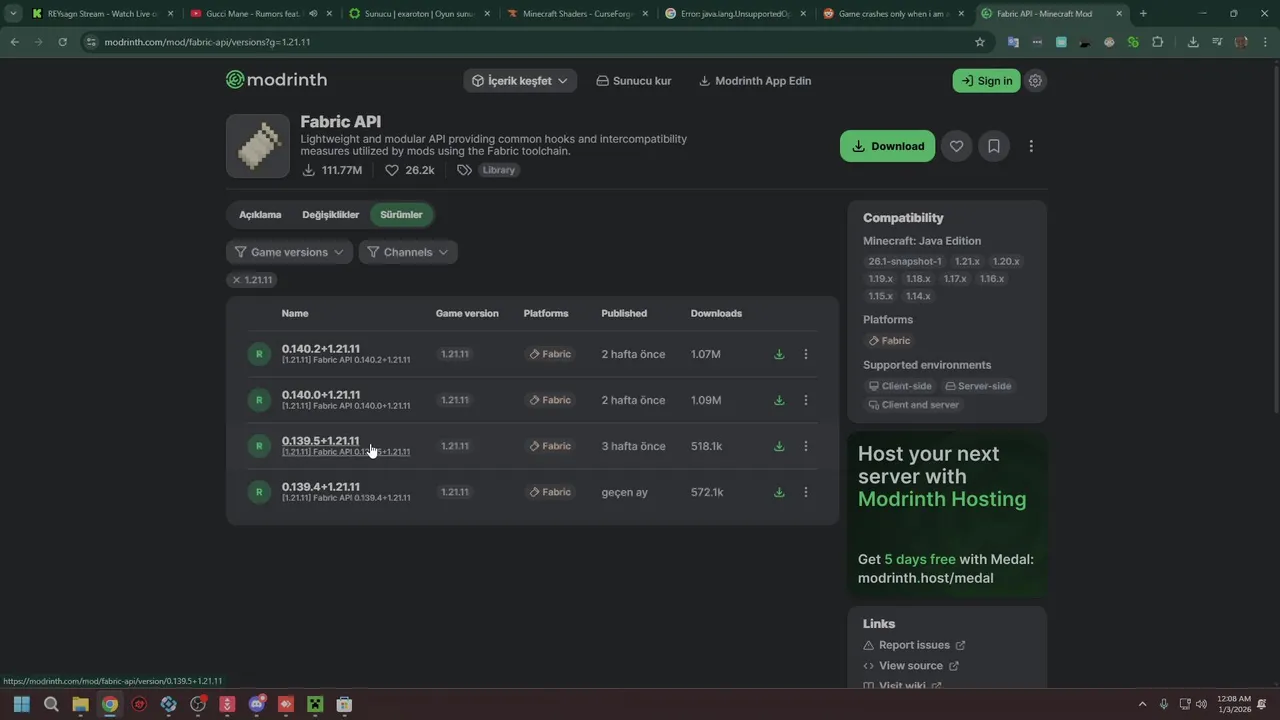The height and width of the screenshot is (720, 1280).
Task: Click the green Download button
Action: coord(887,146)
